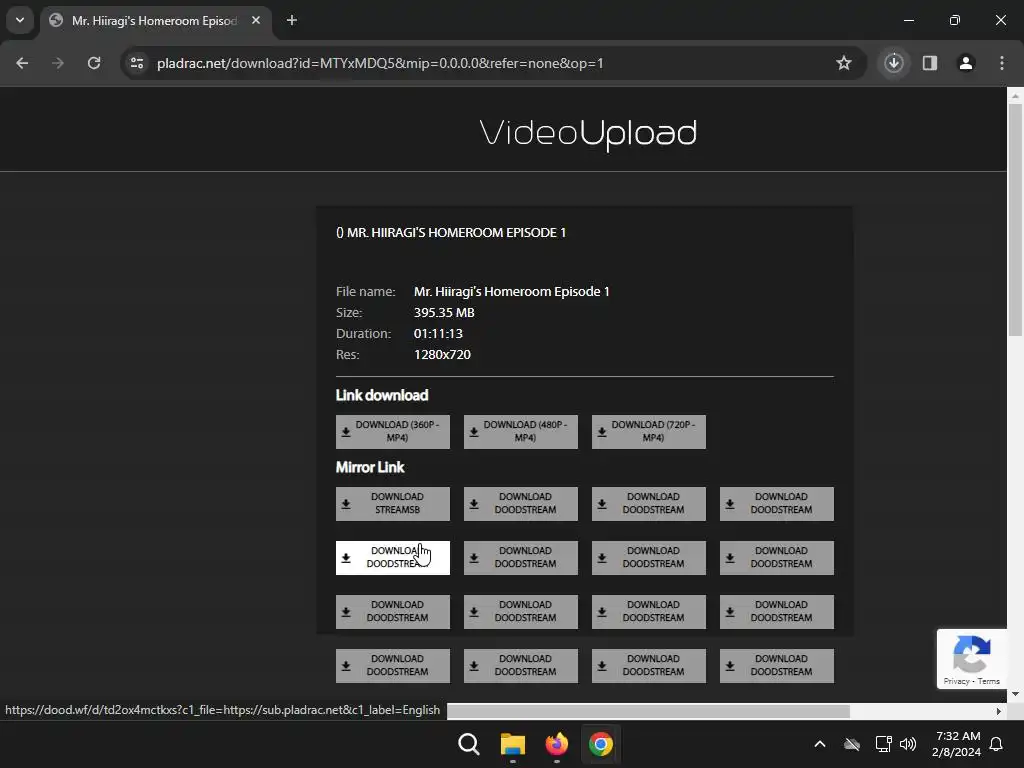Open Chrome three-dot menu
The image size is (1024, 768).
[x=1002, y=63]
